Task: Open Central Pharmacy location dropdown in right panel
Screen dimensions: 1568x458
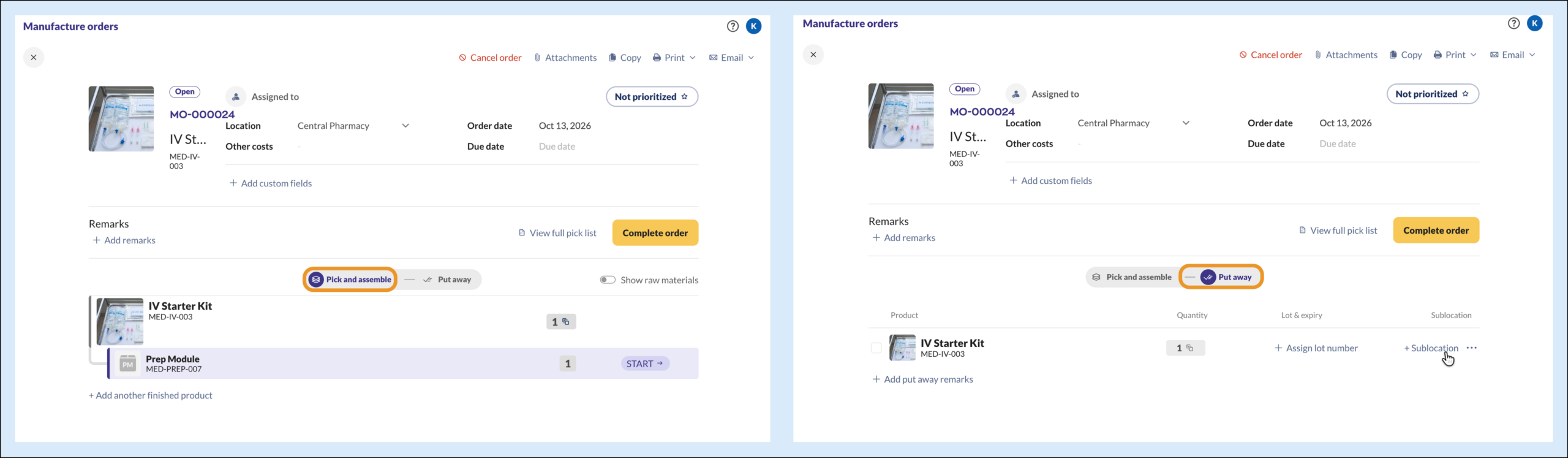Action: pyautogui.click(x=1134, y=123)
